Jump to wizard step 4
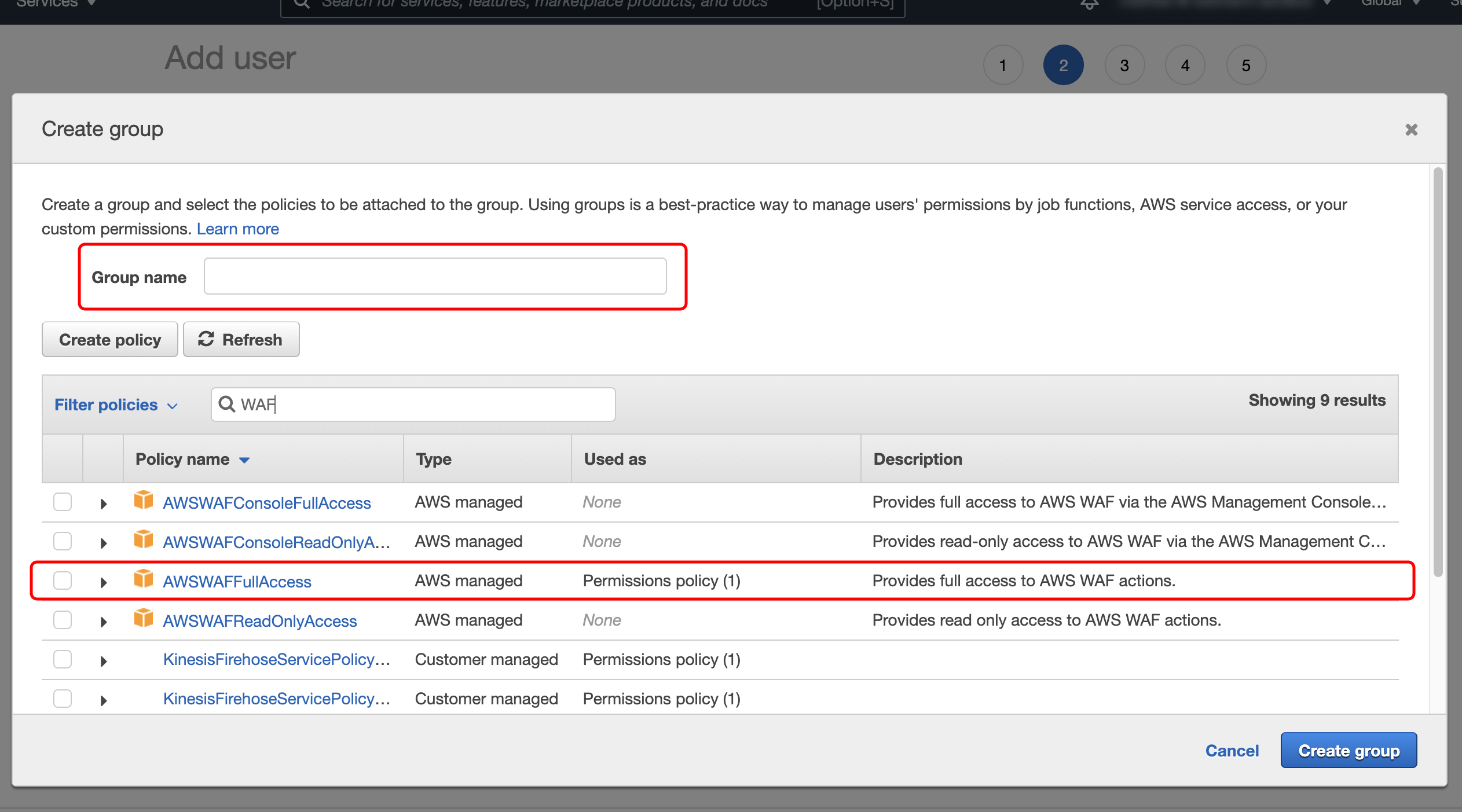The height and width of the screenshot is (812, 1462). point(1185,65)
